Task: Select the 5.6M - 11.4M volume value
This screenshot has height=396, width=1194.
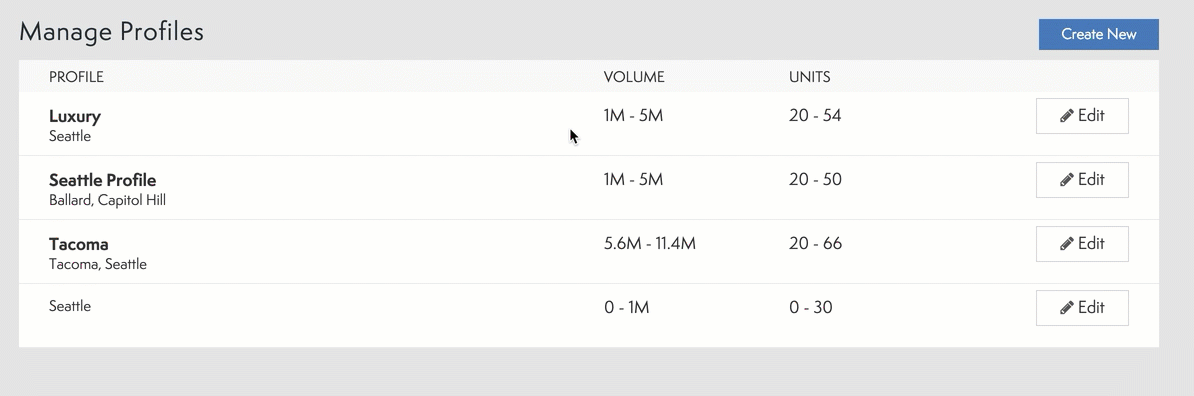Action: [x=650, y=244]
